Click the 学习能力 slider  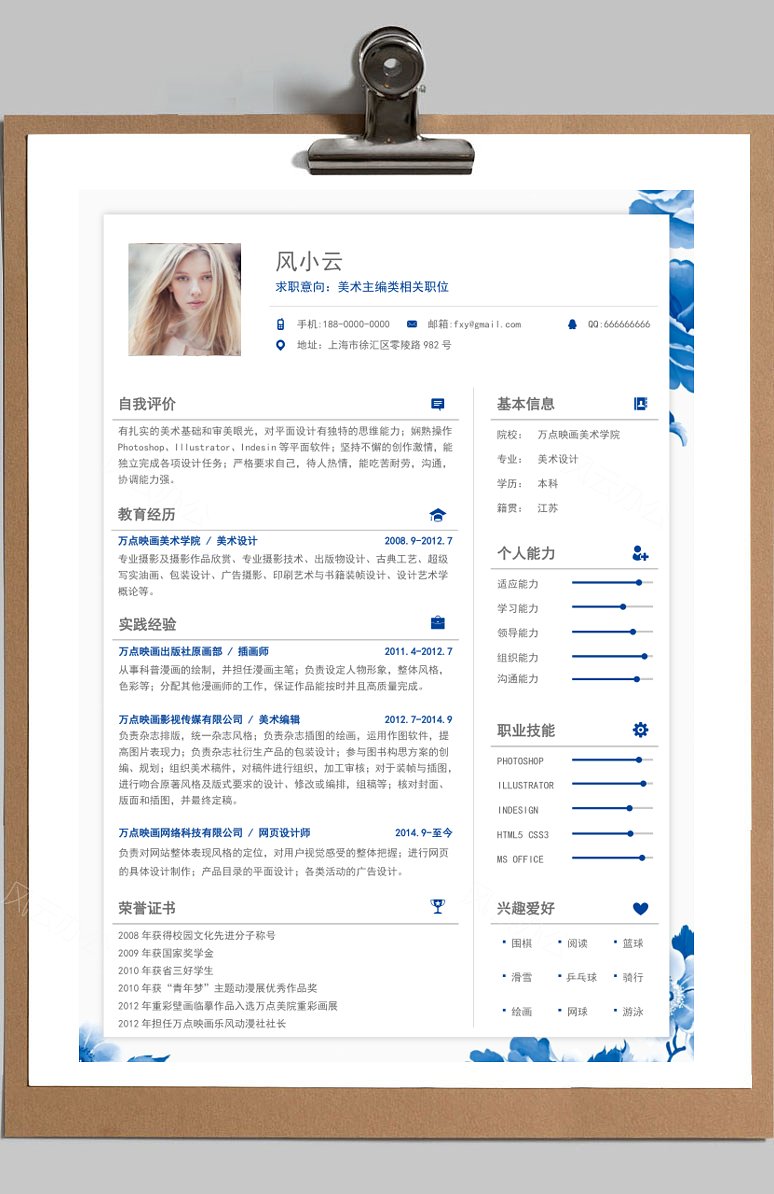(x=612, y=607)
